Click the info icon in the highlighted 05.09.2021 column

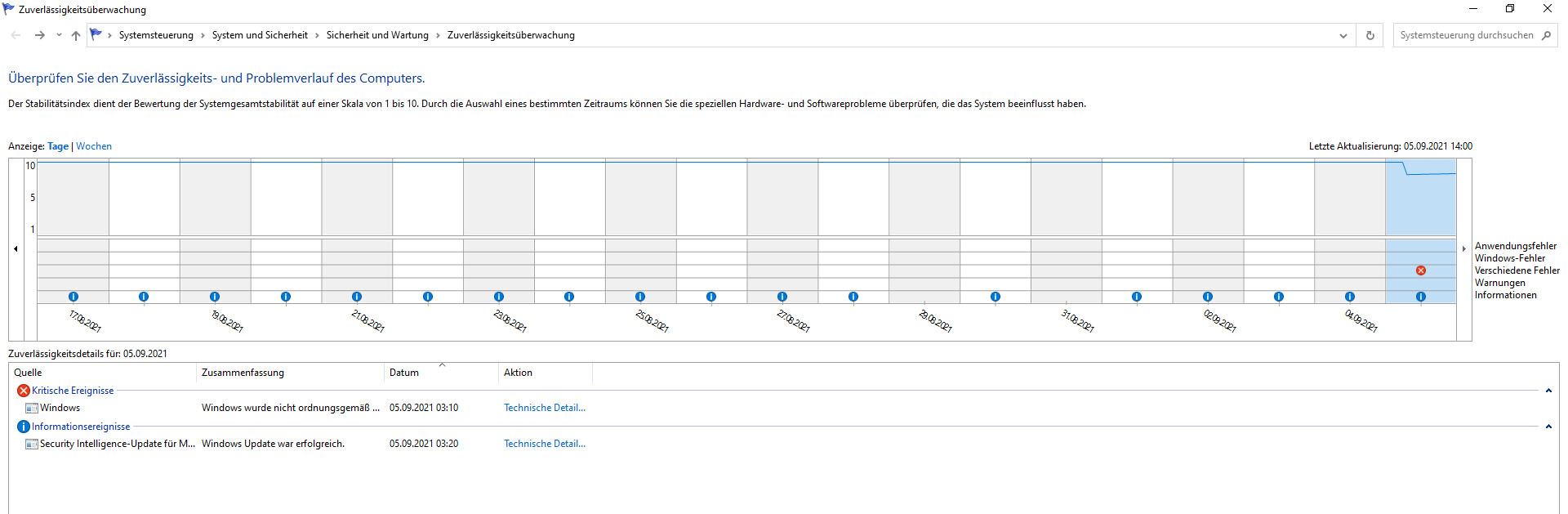pos(1421,297)
